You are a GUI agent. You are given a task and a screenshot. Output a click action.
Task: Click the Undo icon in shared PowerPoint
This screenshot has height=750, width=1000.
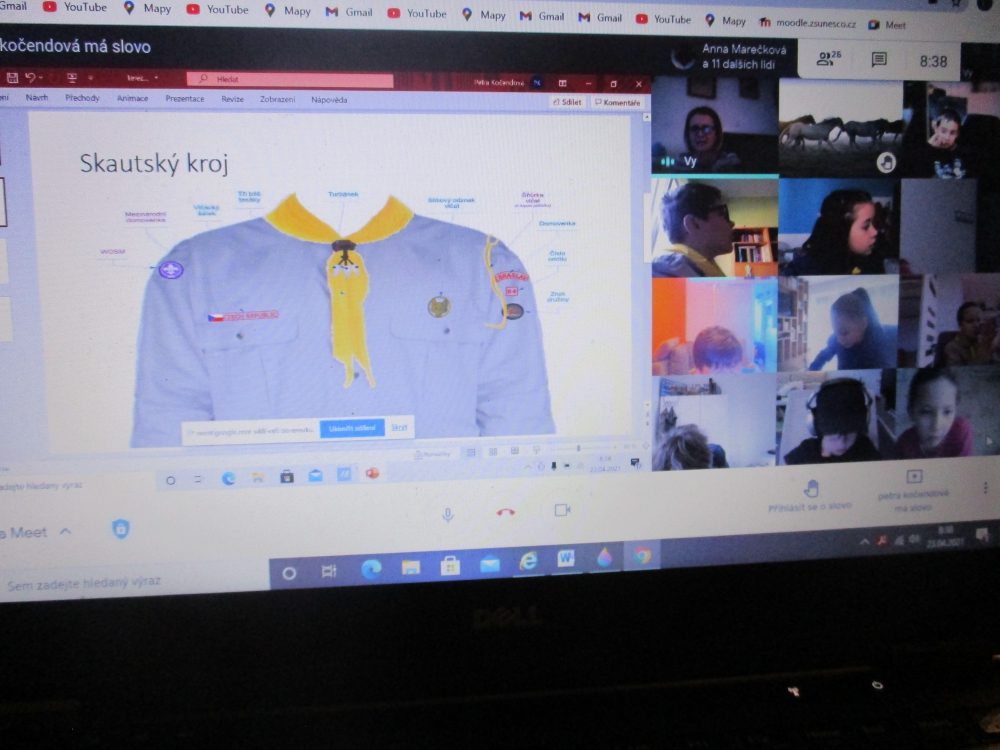(29, 78)
